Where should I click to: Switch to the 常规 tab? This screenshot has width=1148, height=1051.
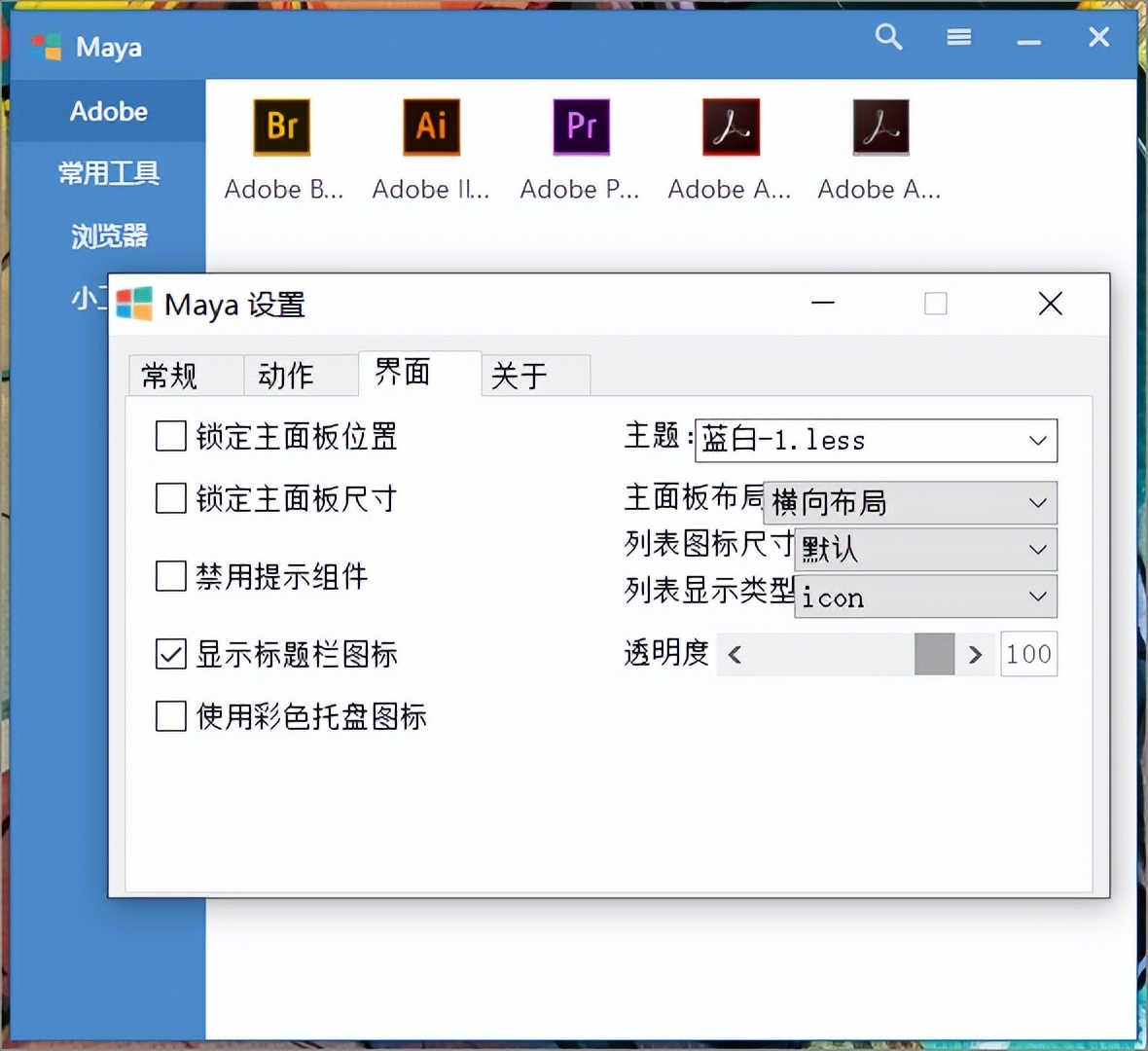pos(185,376)
